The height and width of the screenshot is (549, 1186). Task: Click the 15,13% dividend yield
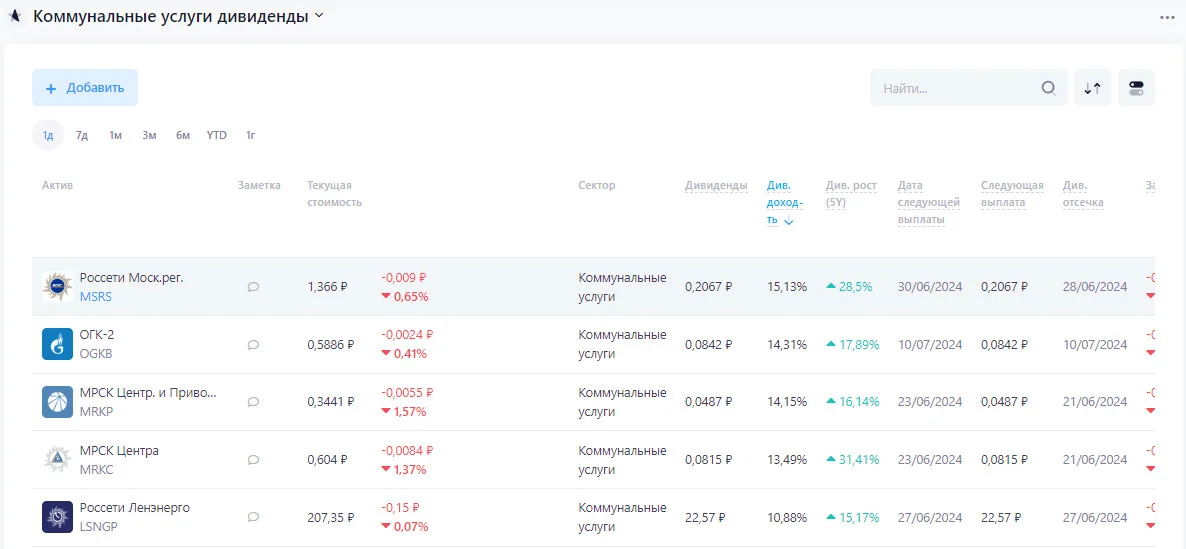point(787,287)
